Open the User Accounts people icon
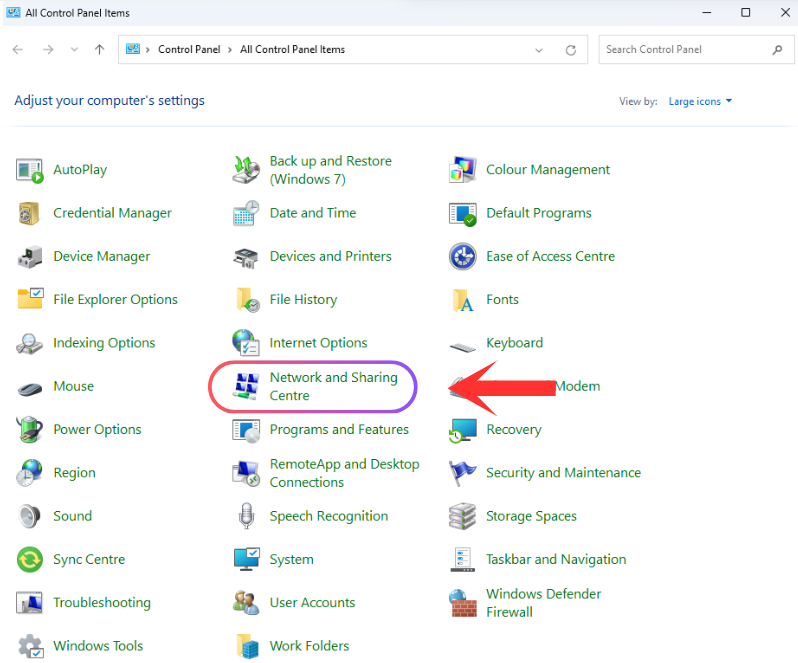 point(246,602)
